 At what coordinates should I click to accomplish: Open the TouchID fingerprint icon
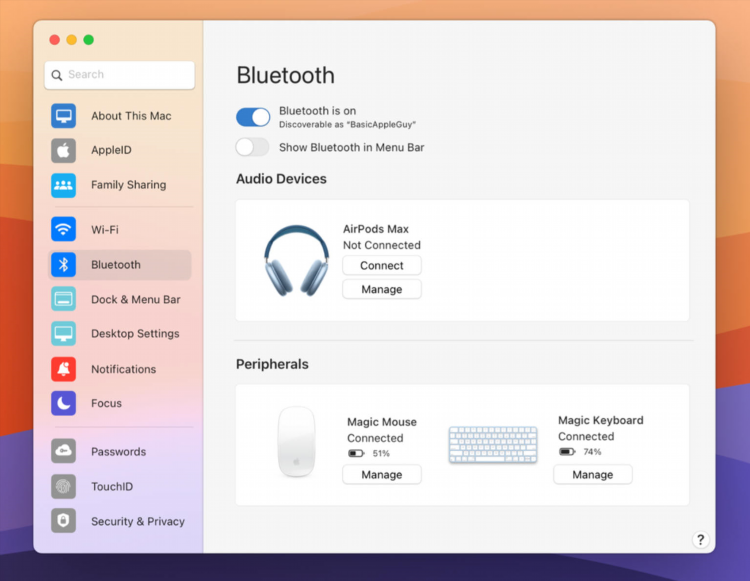[x=63, y=486]
